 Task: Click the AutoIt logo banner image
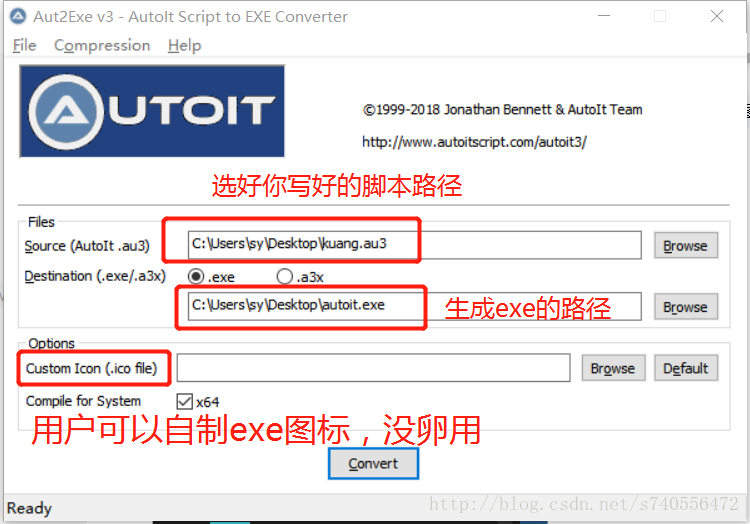tap(152, 111)
